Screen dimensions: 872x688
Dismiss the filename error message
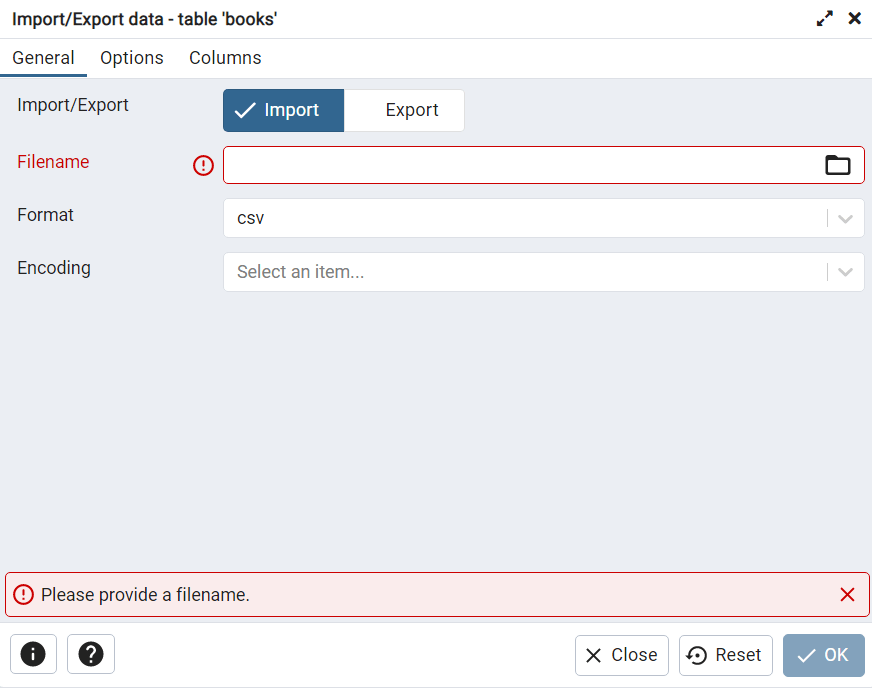click(x=847, y=595)
